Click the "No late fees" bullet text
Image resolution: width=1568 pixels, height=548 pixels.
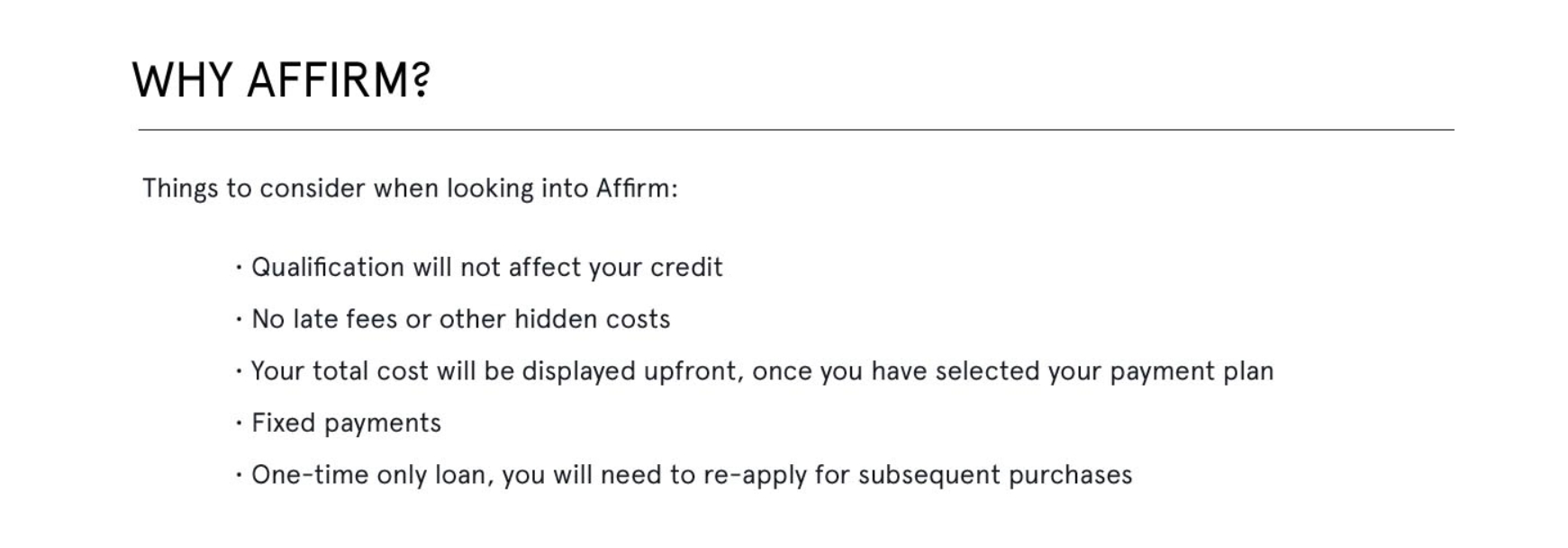[460, 319]
